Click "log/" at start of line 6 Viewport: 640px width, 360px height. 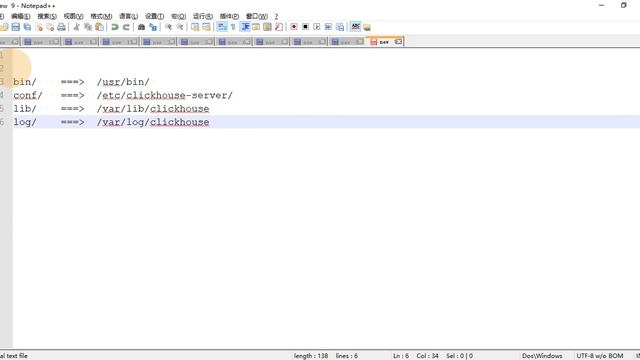(x=25, y=122)
